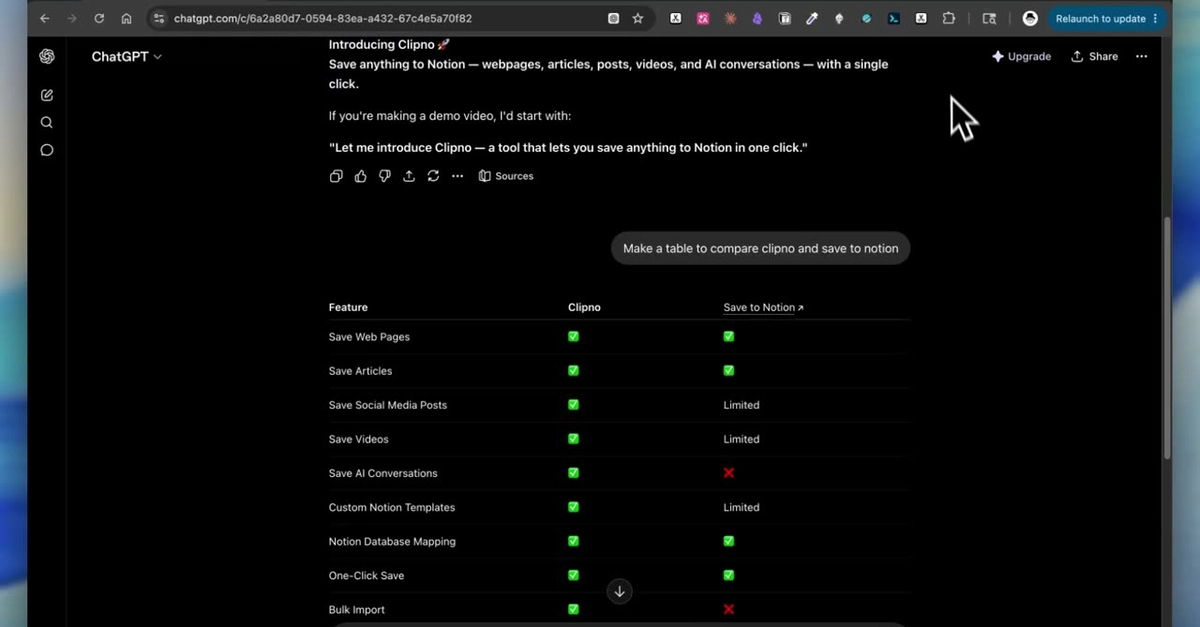Open the terminal prompt extension icon
The image size is (1200, 627).
point(894,18)
